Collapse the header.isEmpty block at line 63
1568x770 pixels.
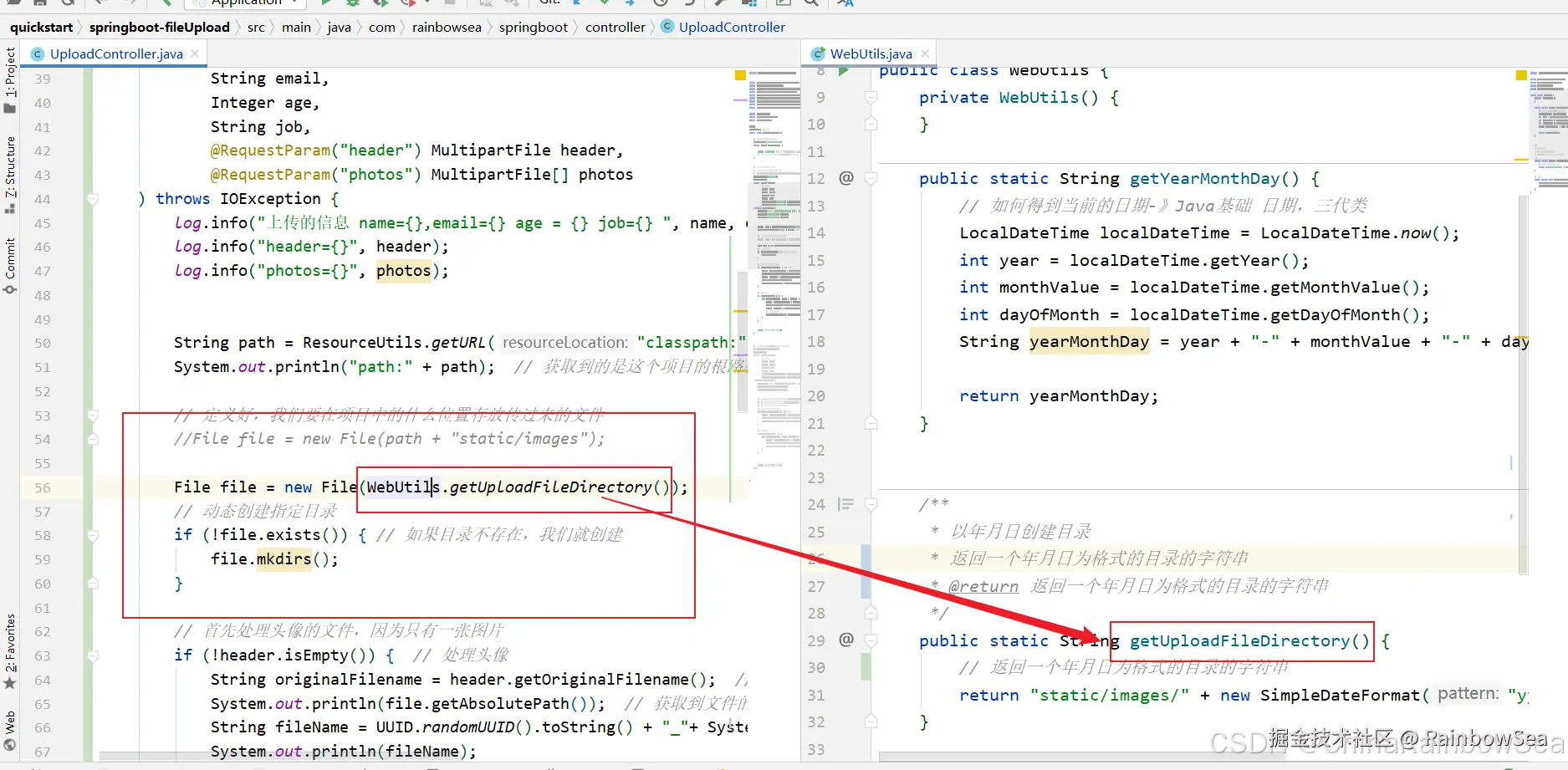click(x=93, y=655)
